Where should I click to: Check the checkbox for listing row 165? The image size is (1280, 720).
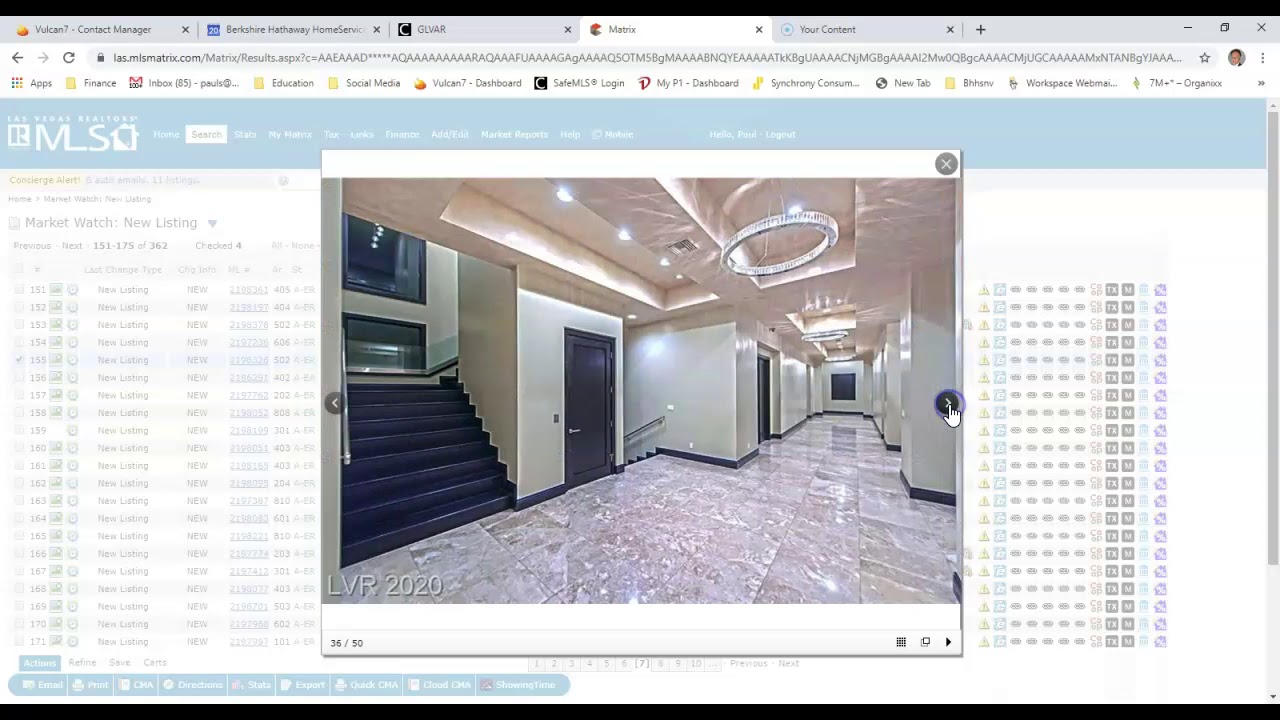[18, 536]
